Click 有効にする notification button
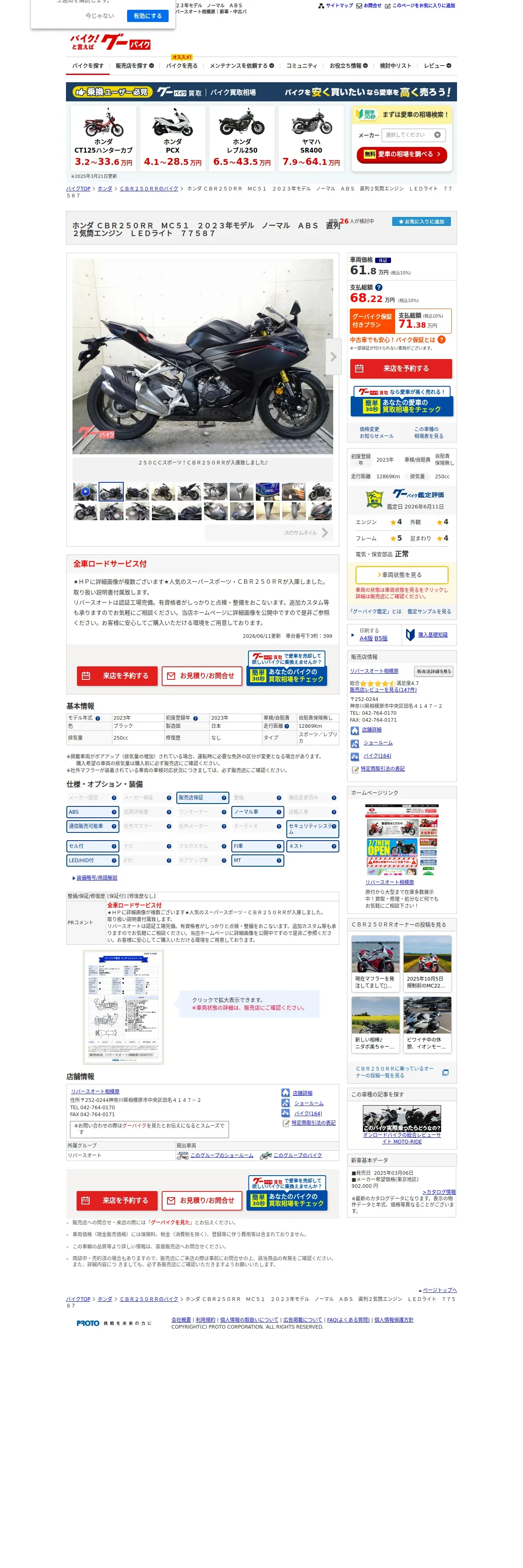The width and height of the screenshot is (523, 1568). (x=147, y=16)
